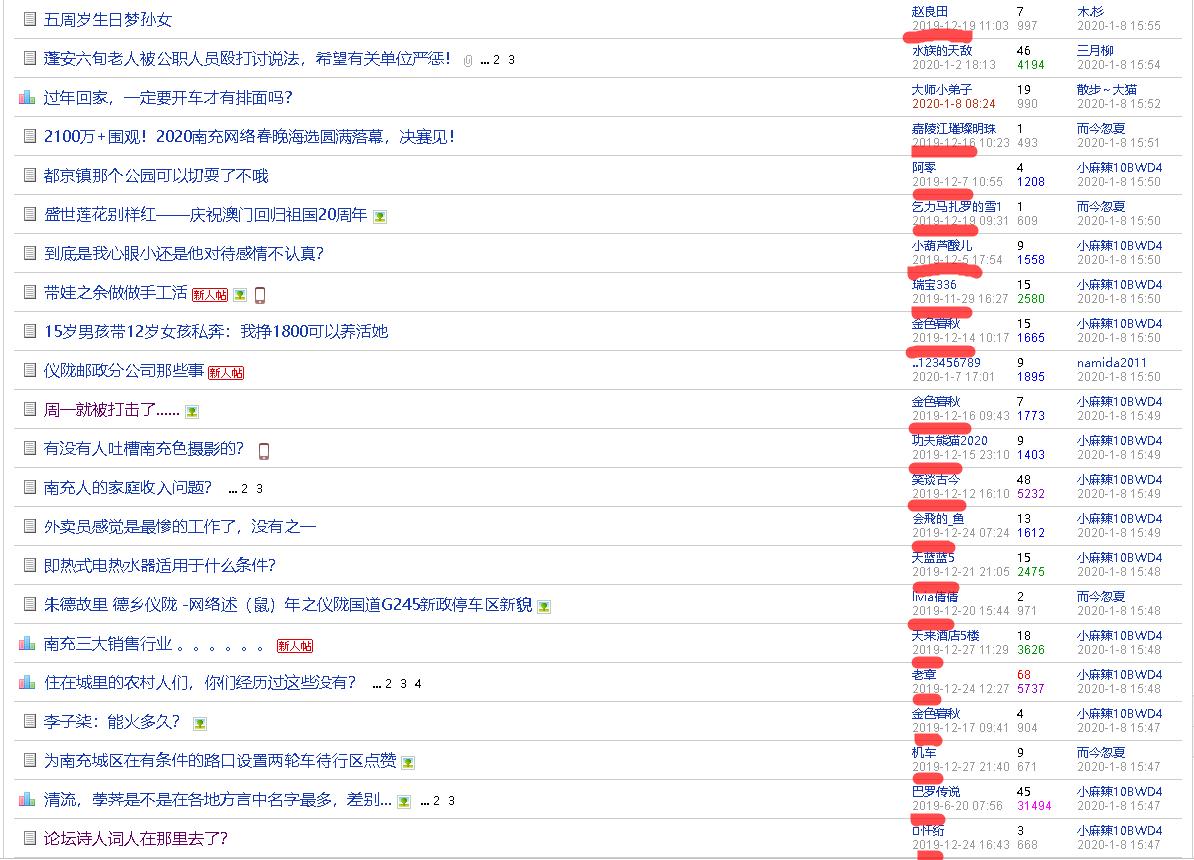
Task: Open last poster "namida2011" profile
Action: click(1112, 363)
